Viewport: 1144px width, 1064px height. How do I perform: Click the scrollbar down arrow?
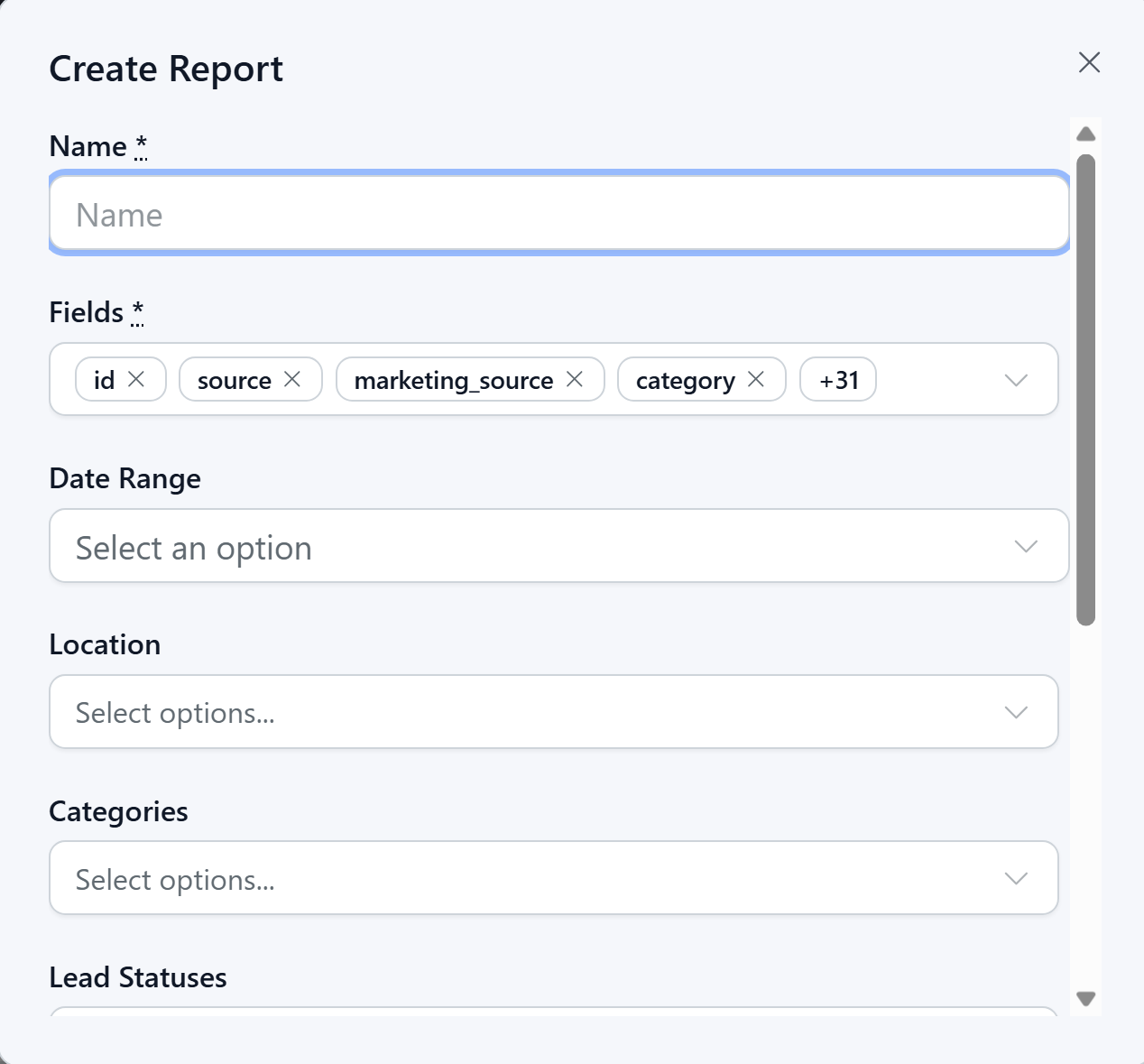pyautogui.click(x=1086, y=999)
